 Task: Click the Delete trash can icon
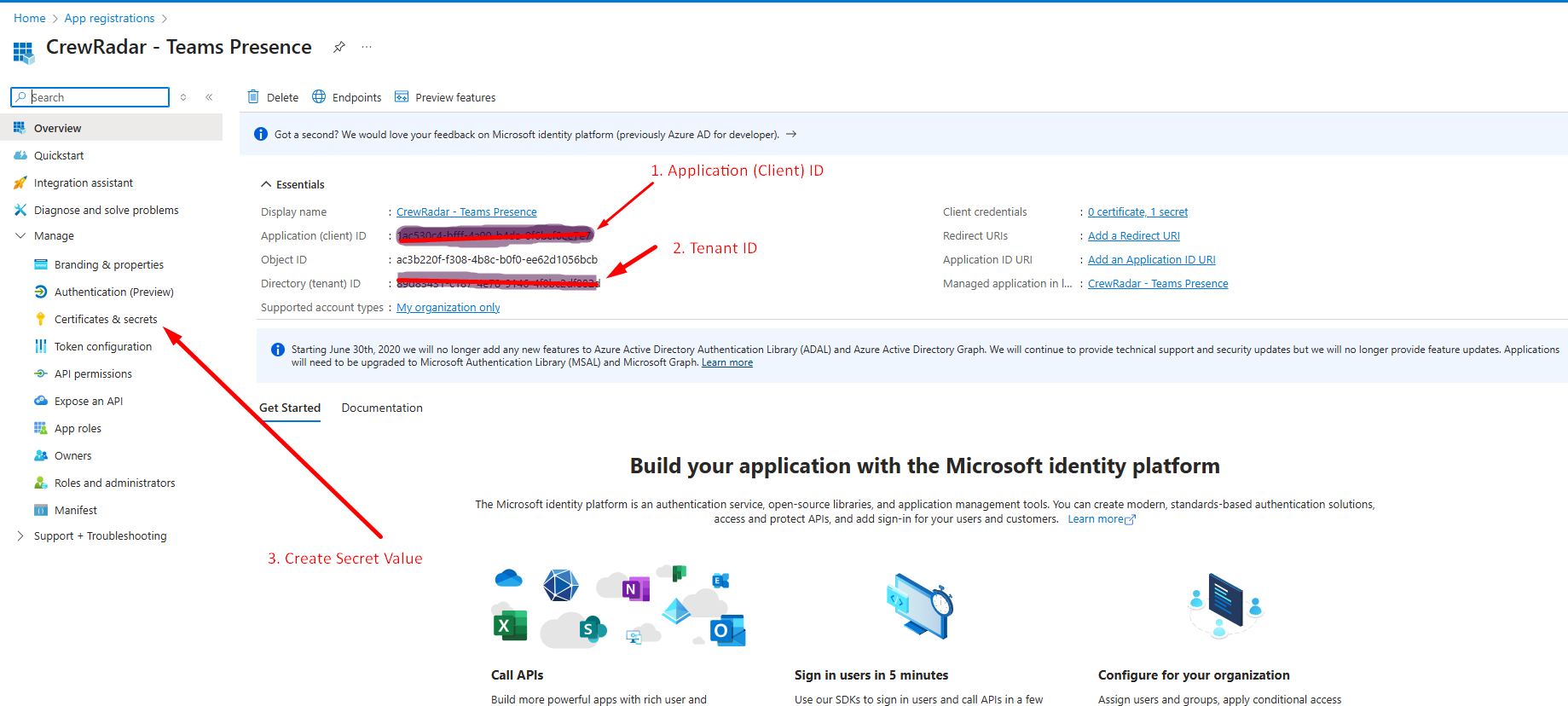[253, 97]
